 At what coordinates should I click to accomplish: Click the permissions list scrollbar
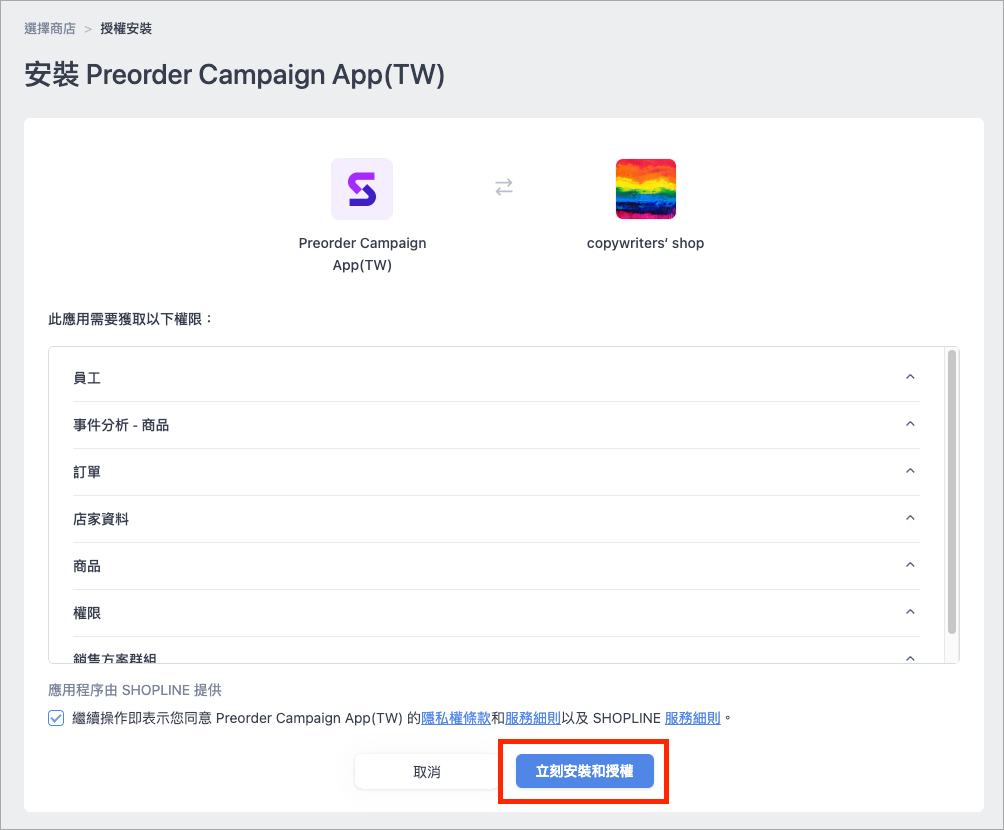[x=951, y=492]
